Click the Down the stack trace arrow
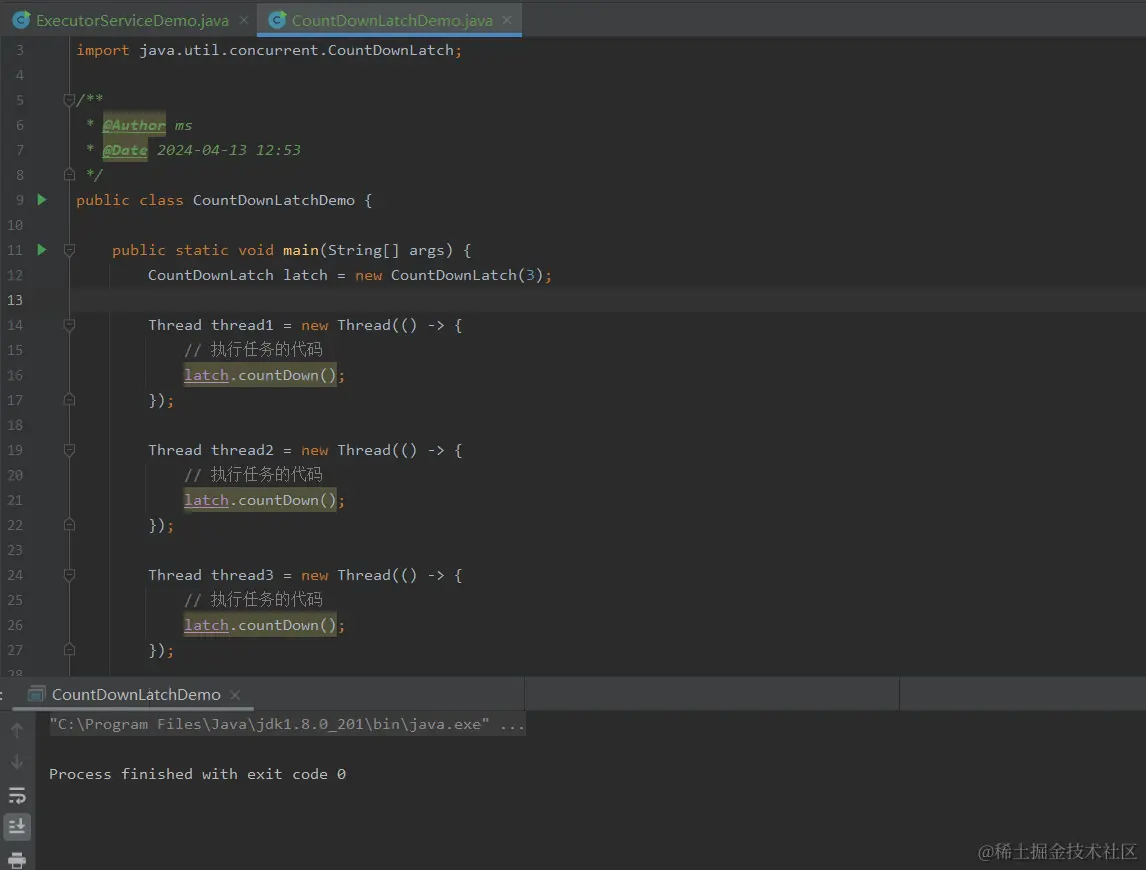The image size is (1146, 870). click(x=17, y=762)
